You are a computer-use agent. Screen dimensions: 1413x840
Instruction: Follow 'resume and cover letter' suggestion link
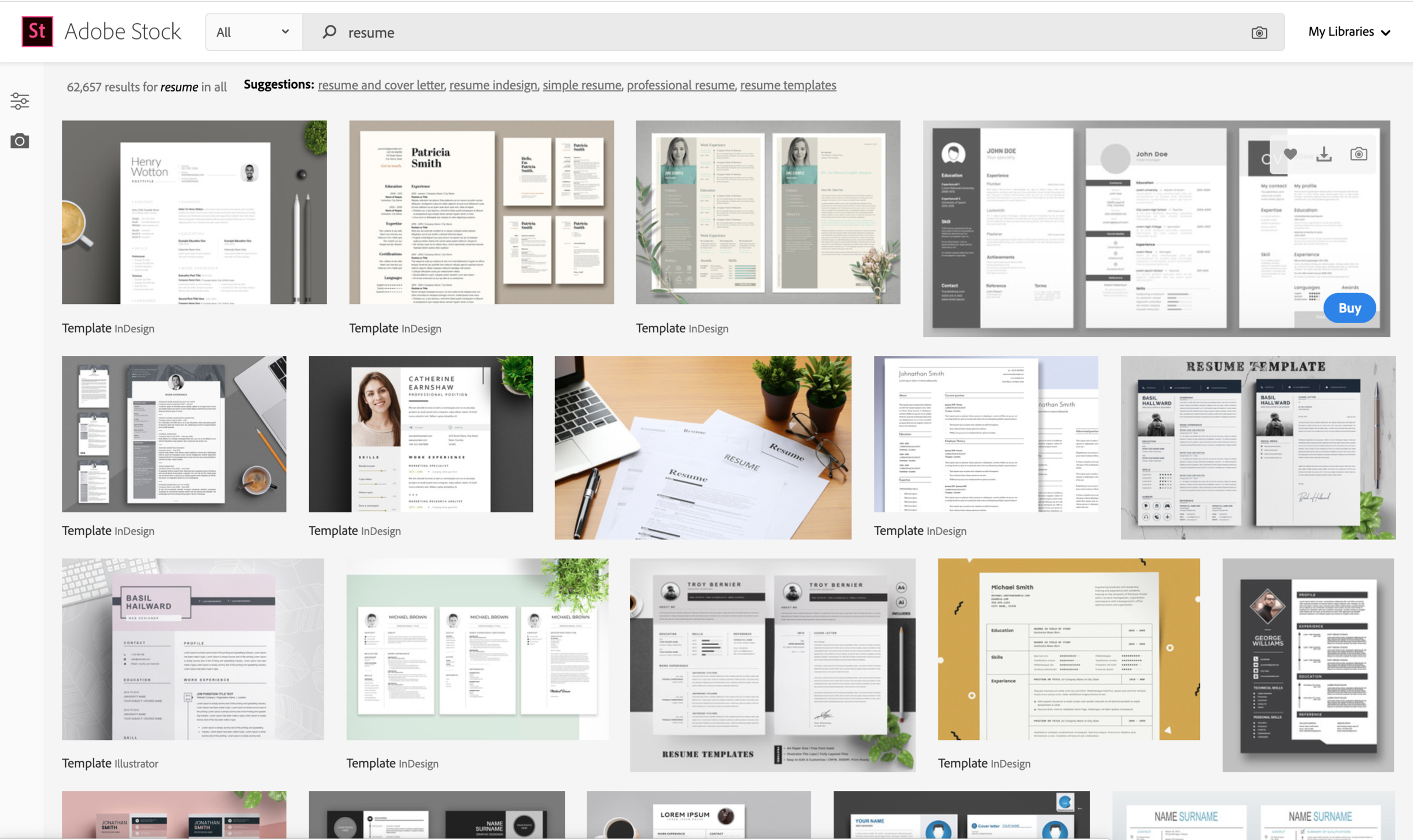coord(380,85)
